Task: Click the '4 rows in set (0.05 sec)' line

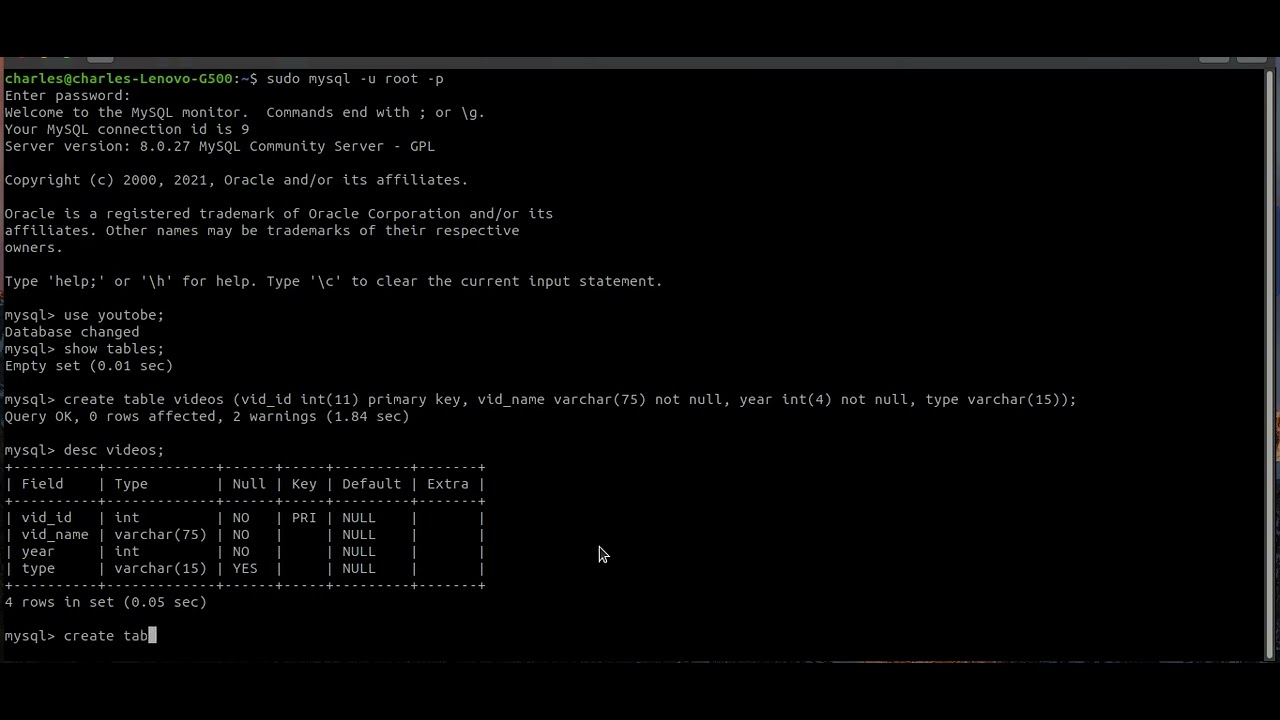Action: 105,603
